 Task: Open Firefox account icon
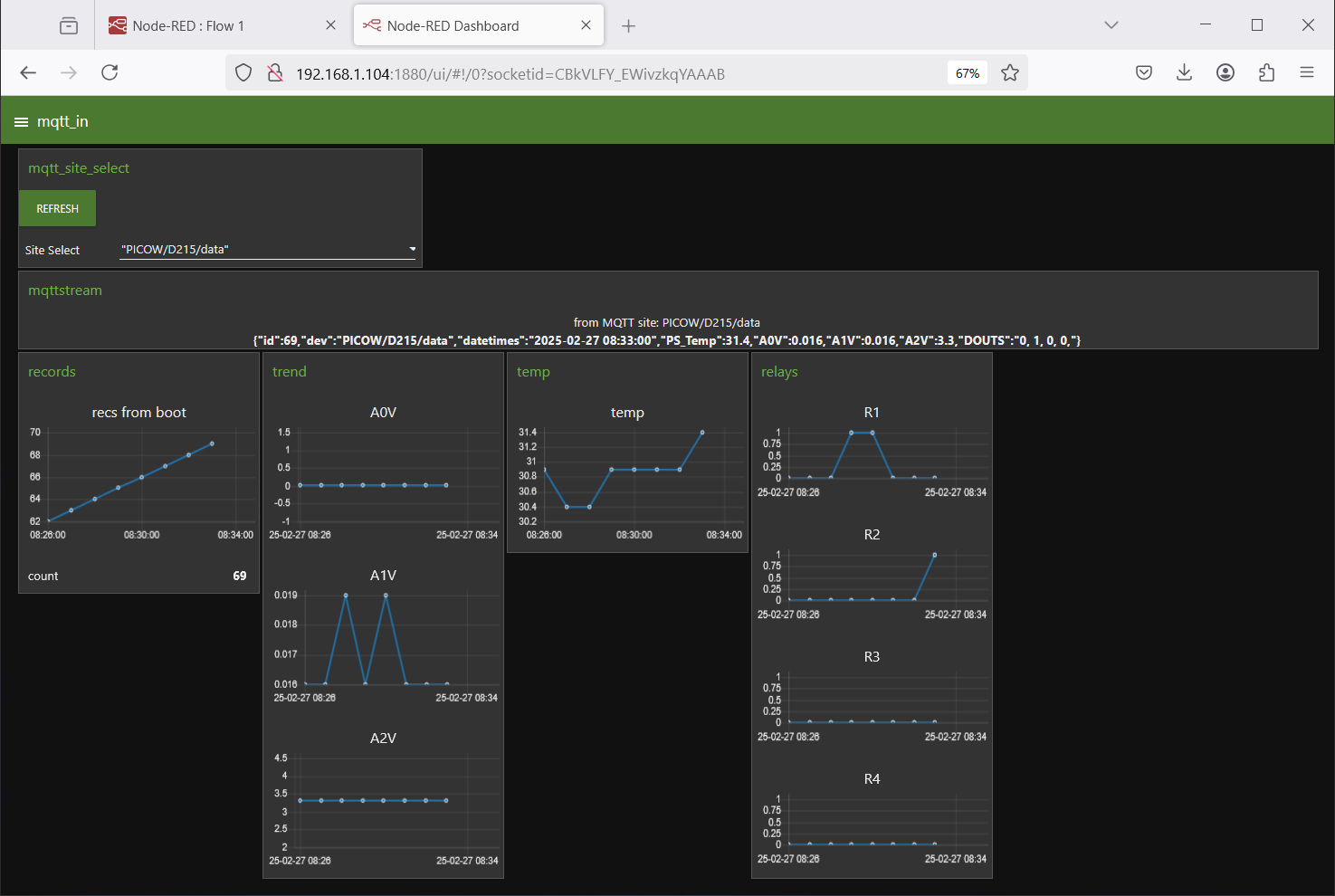[1225, 73]
